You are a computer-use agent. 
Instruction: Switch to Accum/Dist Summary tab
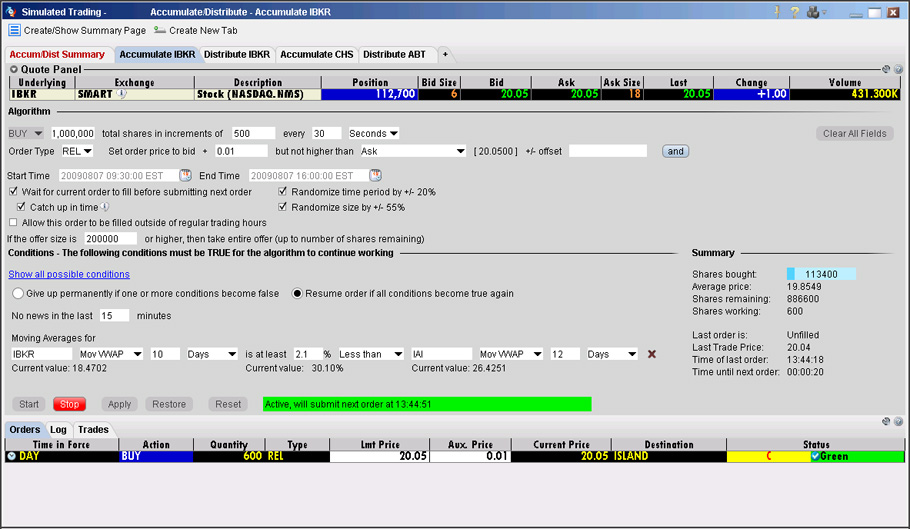click(x=57, y=55)
